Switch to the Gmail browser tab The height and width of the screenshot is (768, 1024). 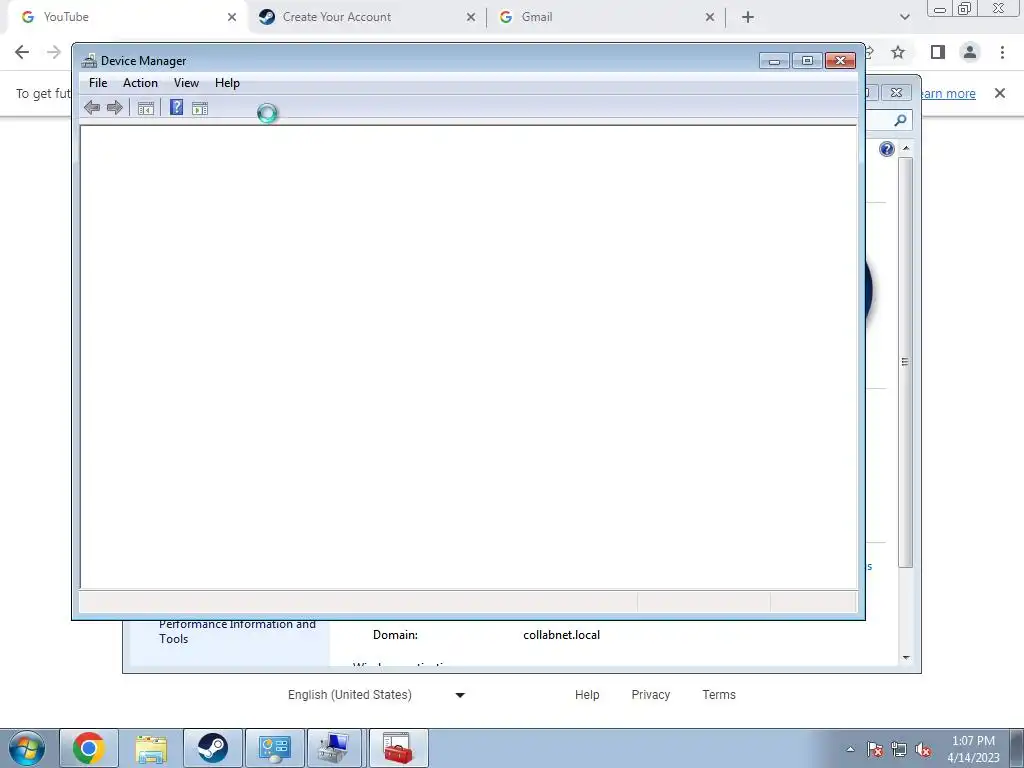click(x=605, y=17)
